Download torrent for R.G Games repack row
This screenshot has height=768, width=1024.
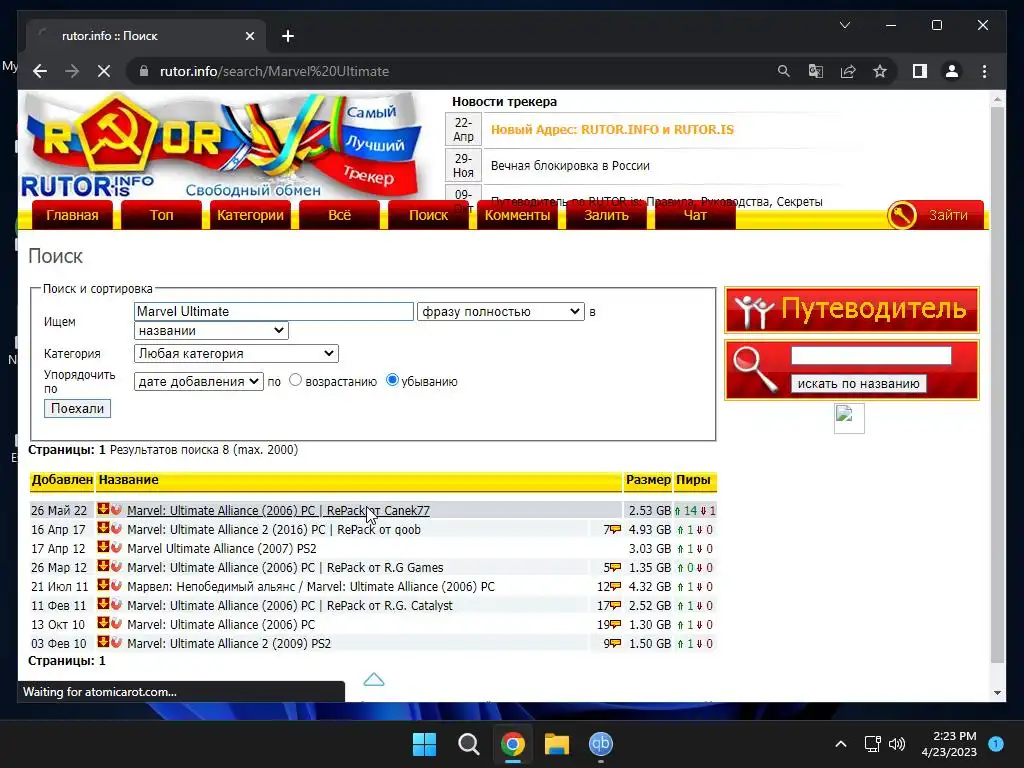(103, 566)
